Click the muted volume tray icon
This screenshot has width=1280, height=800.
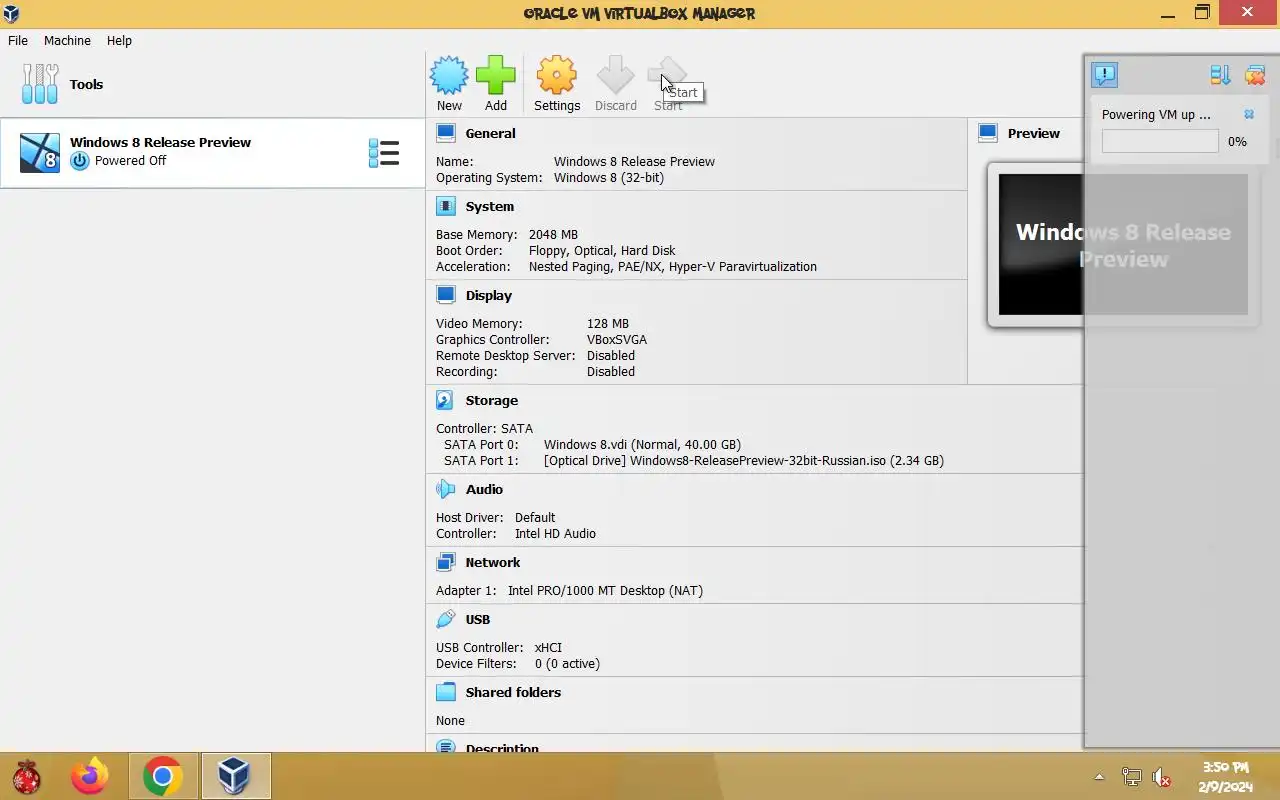[1161, 777]
